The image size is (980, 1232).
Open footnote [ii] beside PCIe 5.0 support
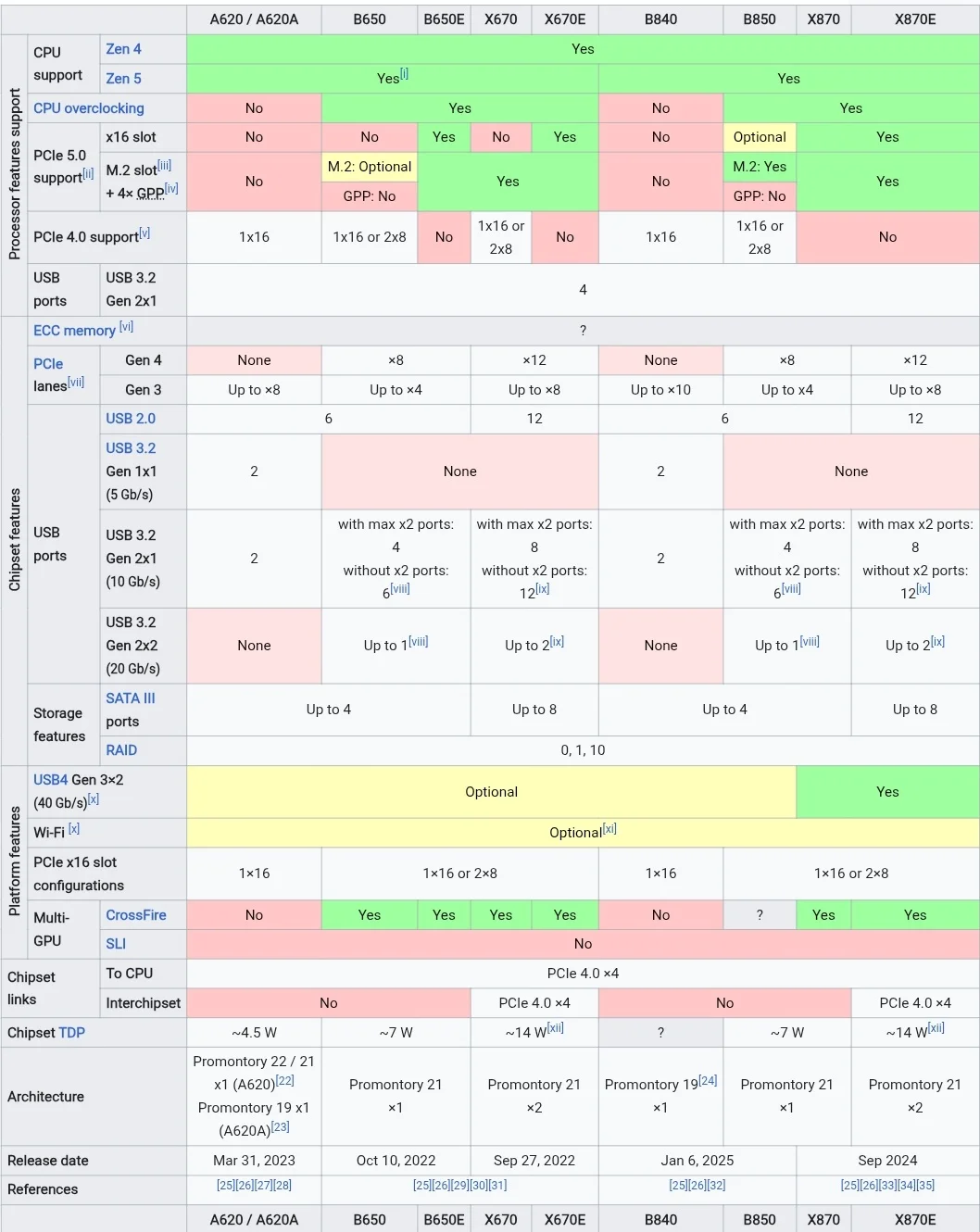coord(88,173)
